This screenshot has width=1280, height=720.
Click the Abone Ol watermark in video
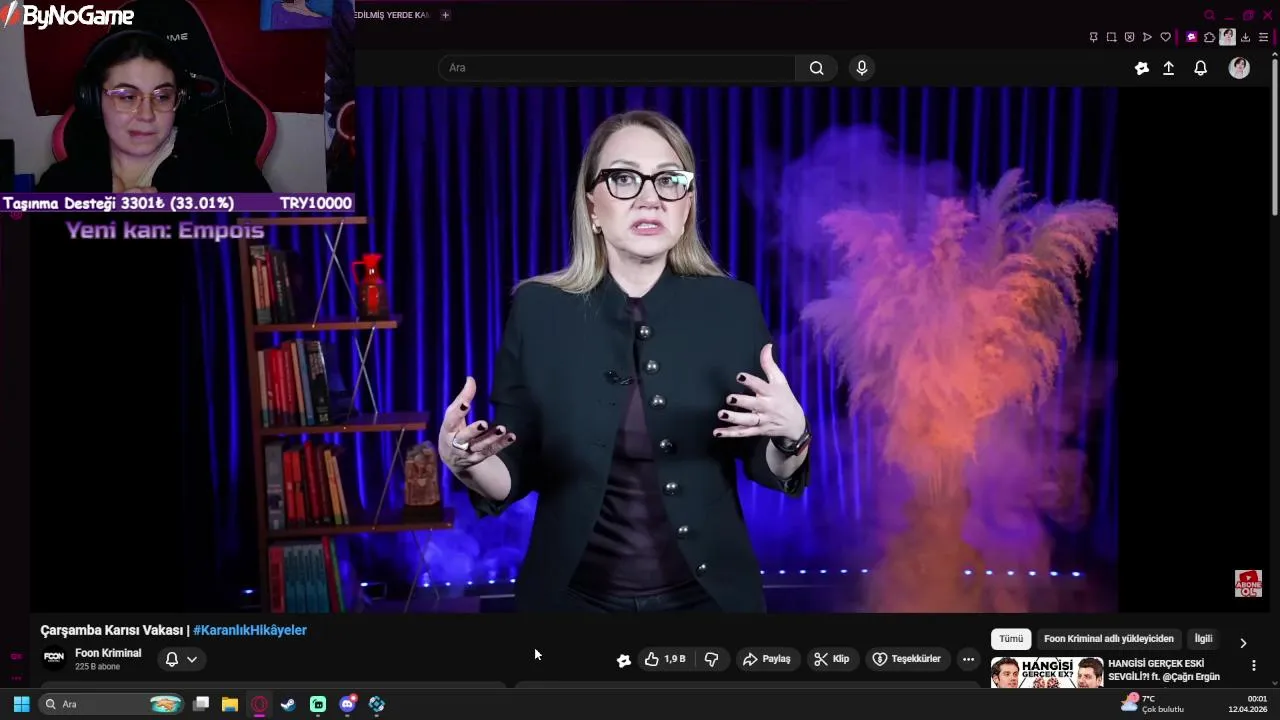coord(1248,583)
